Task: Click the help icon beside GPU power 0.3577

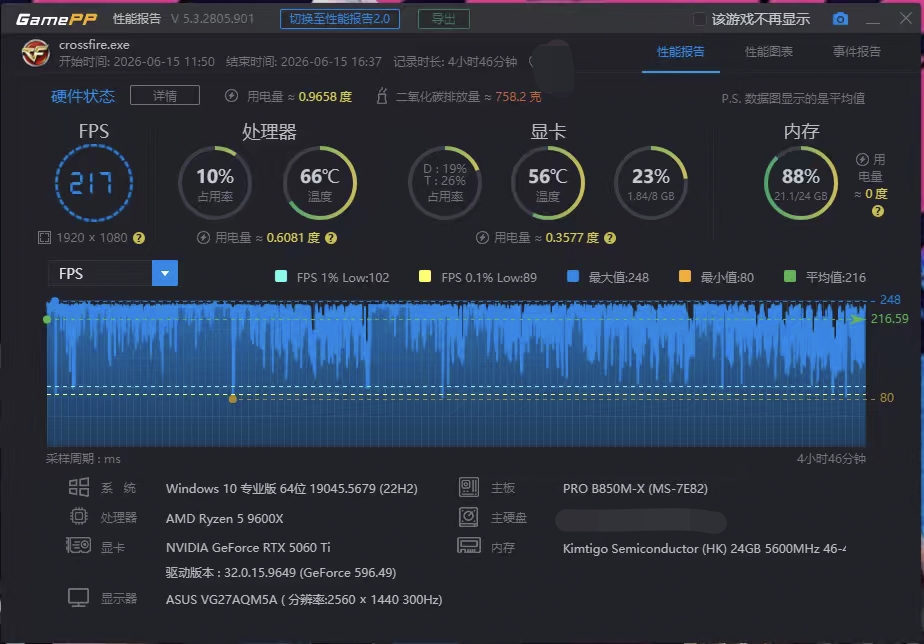Action: [610, 238]
